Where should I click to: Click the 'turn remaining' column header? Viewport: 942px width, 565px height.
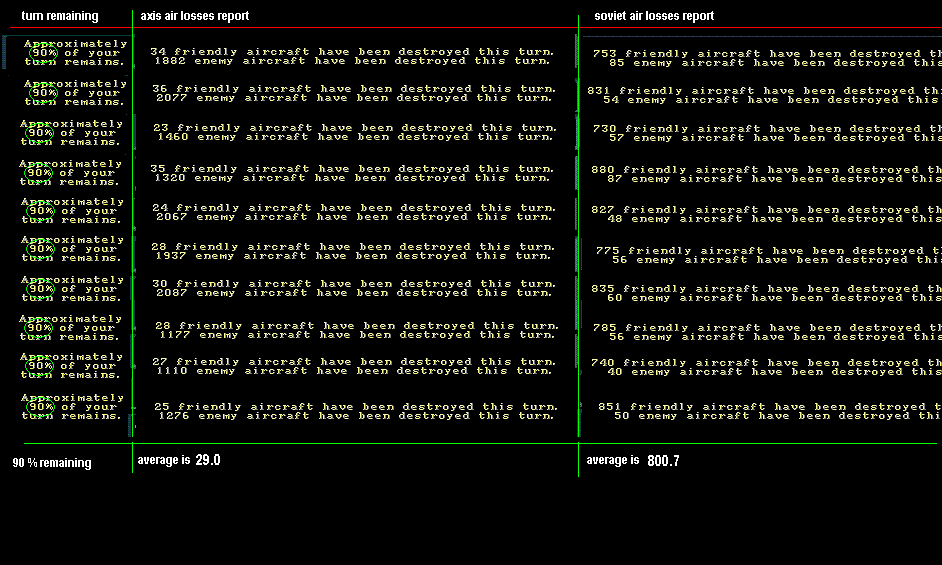59,16
